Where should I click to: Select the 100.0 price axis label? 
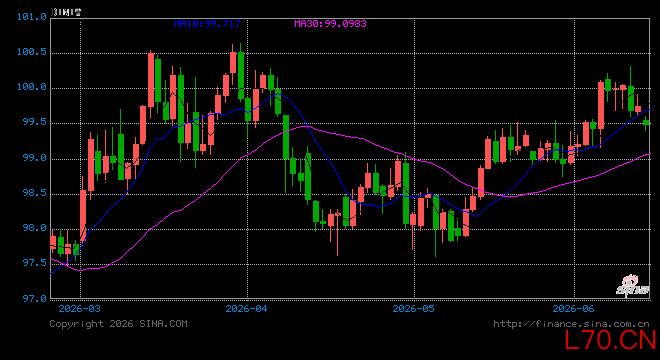(32, 87)
